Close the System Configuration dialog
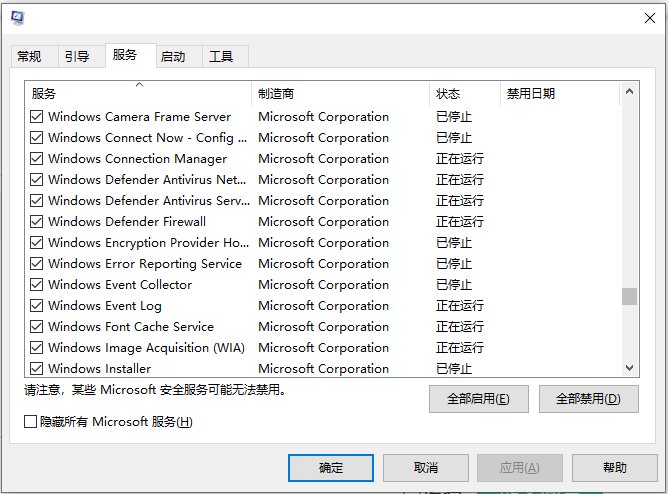The height and width of the screenshot is (494, 668). tap(650, 18)
